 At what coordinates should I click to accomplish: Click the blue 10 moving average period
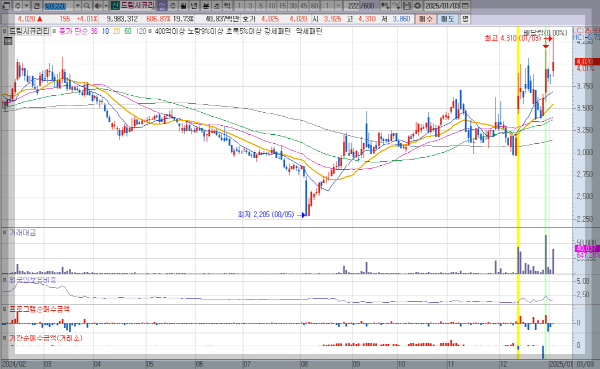[106, 31]
